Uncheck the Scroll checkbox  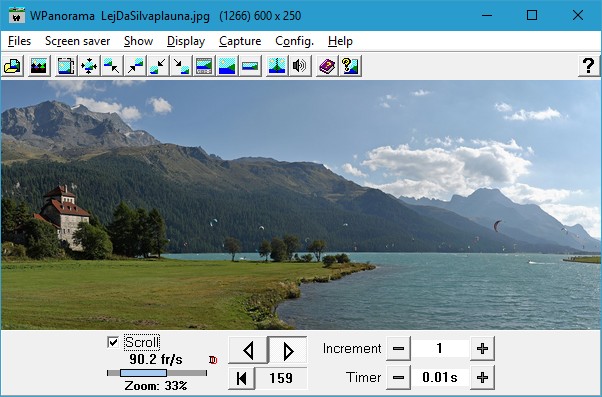(113, 342)
